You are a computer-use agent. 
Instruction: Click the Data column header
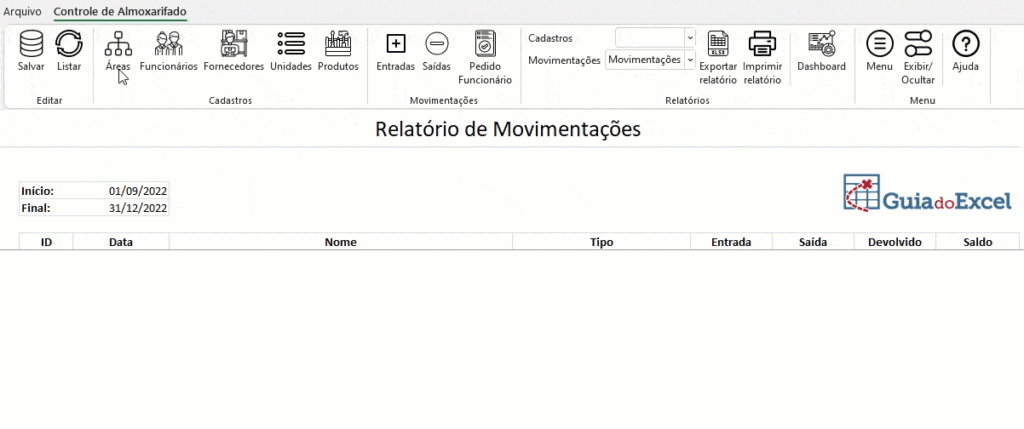(121, 242)
